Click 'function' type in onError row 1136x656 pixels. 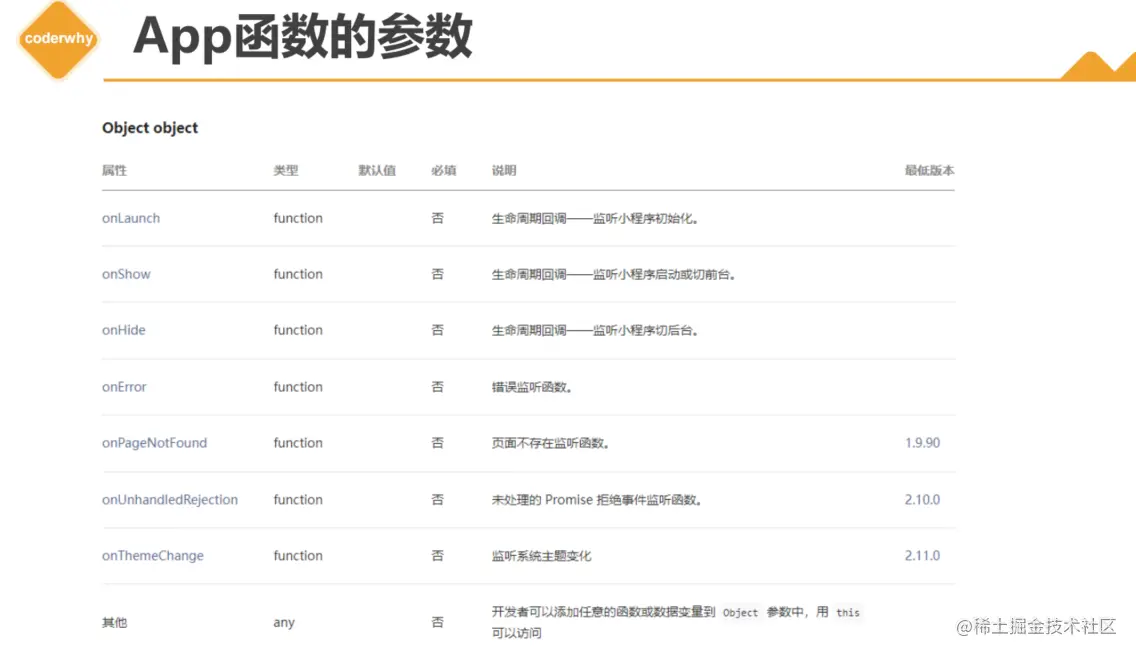point(298,386)
